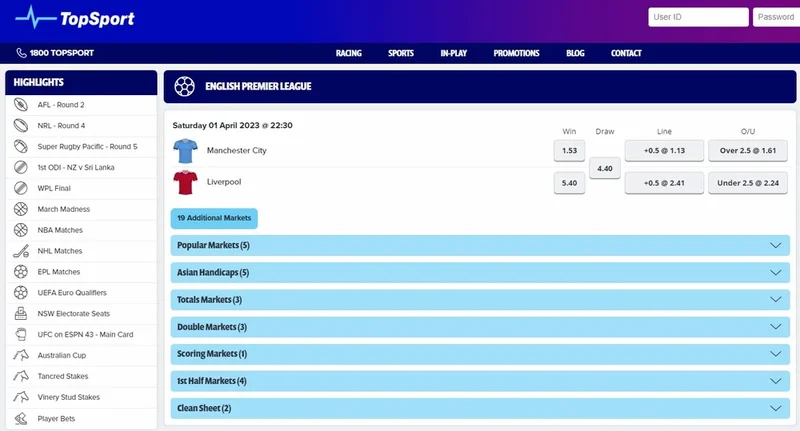Screen dimensions: 800x431
Task: Click the UFC on ESPN 43 glove icon
Action: 21,335
